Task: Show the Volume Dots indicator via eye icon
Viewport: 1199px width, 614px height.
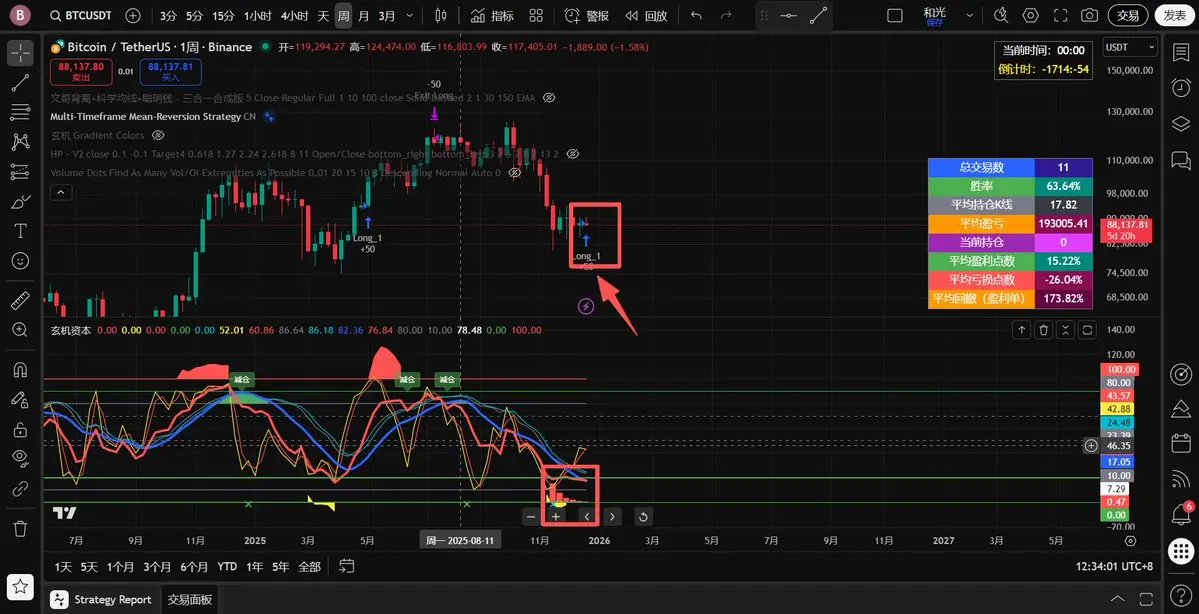Action: click(x=515, y=172)
